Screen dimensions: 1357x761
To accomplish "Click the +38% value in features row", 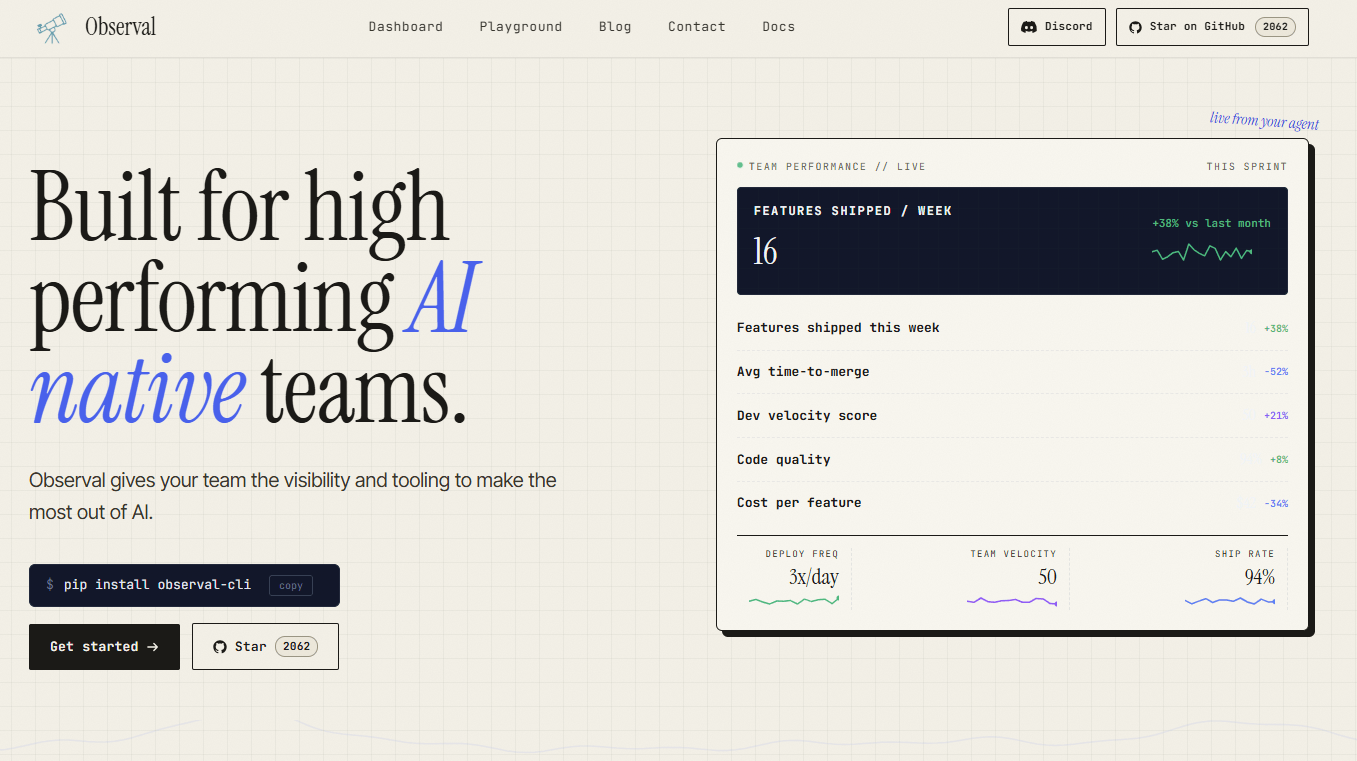I will click(1275, 329).
